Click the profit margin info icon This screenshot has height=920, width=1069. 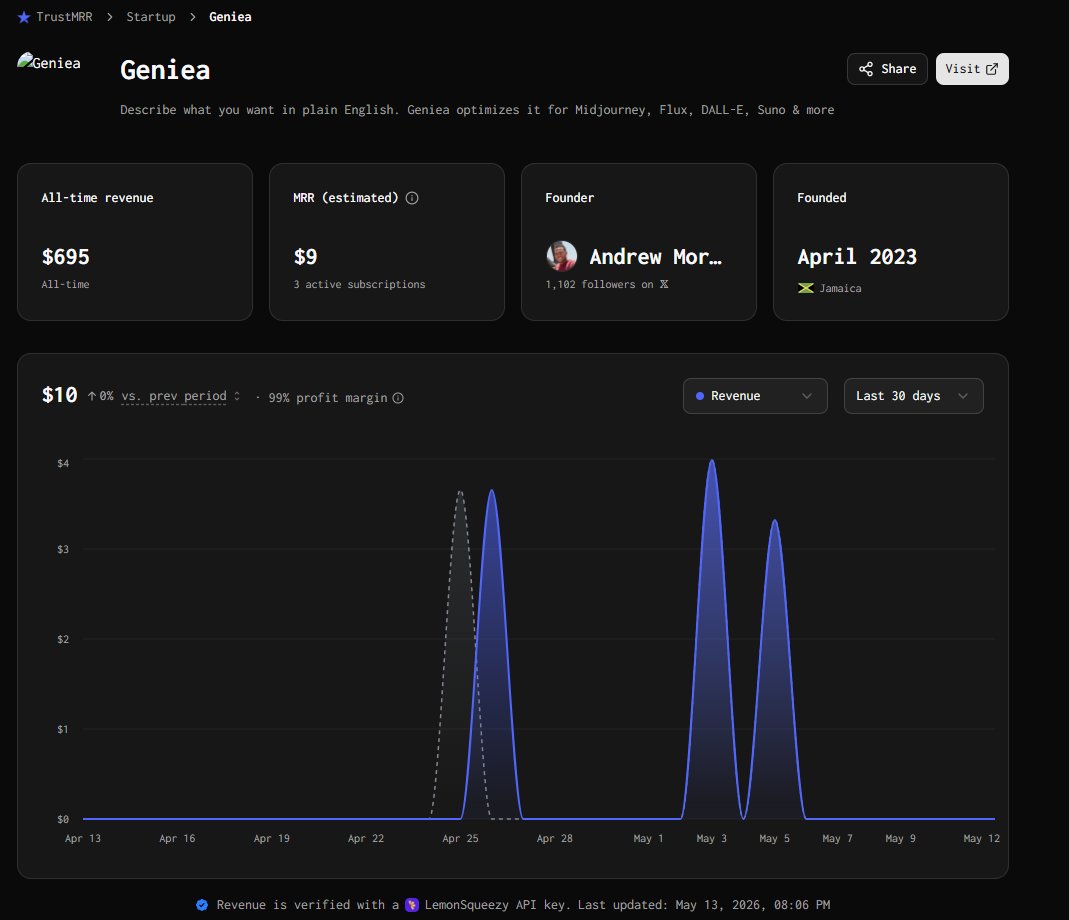coord(398,398)
